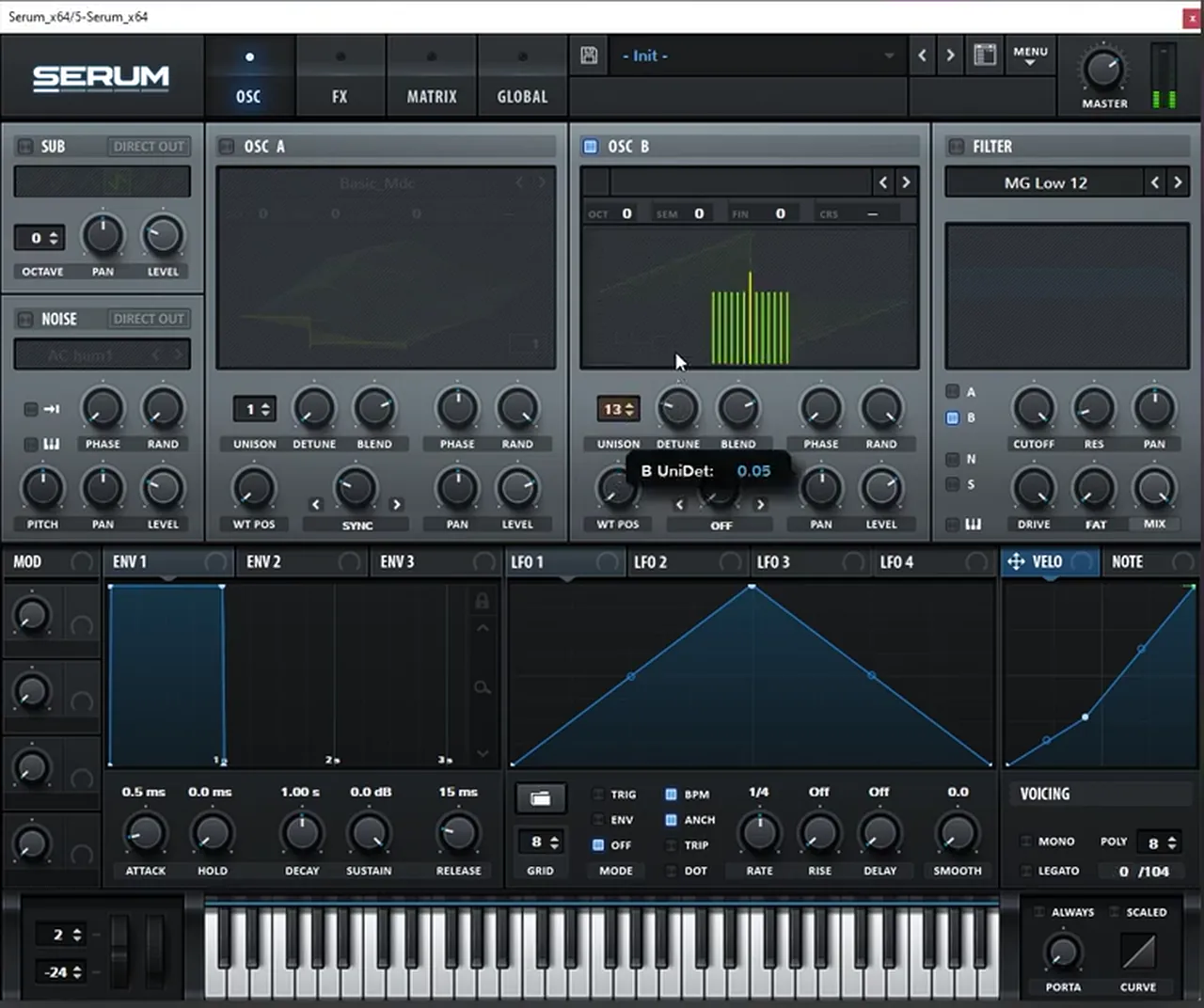
Task: Click the OSC B wavetable display
Action: [x=750, y=297]
